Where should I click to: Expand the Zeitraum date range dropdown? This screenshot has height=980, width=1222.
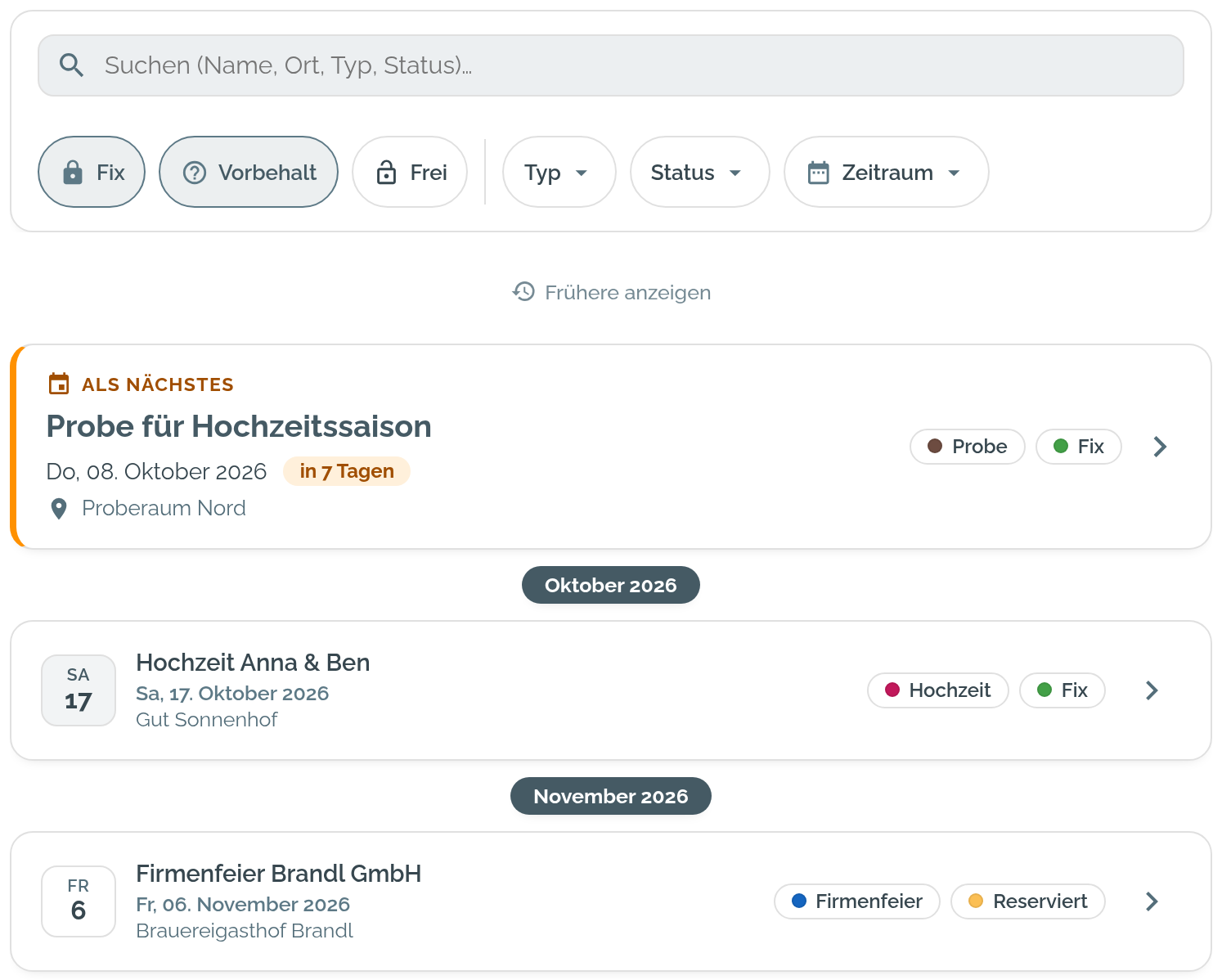[887, 172]
